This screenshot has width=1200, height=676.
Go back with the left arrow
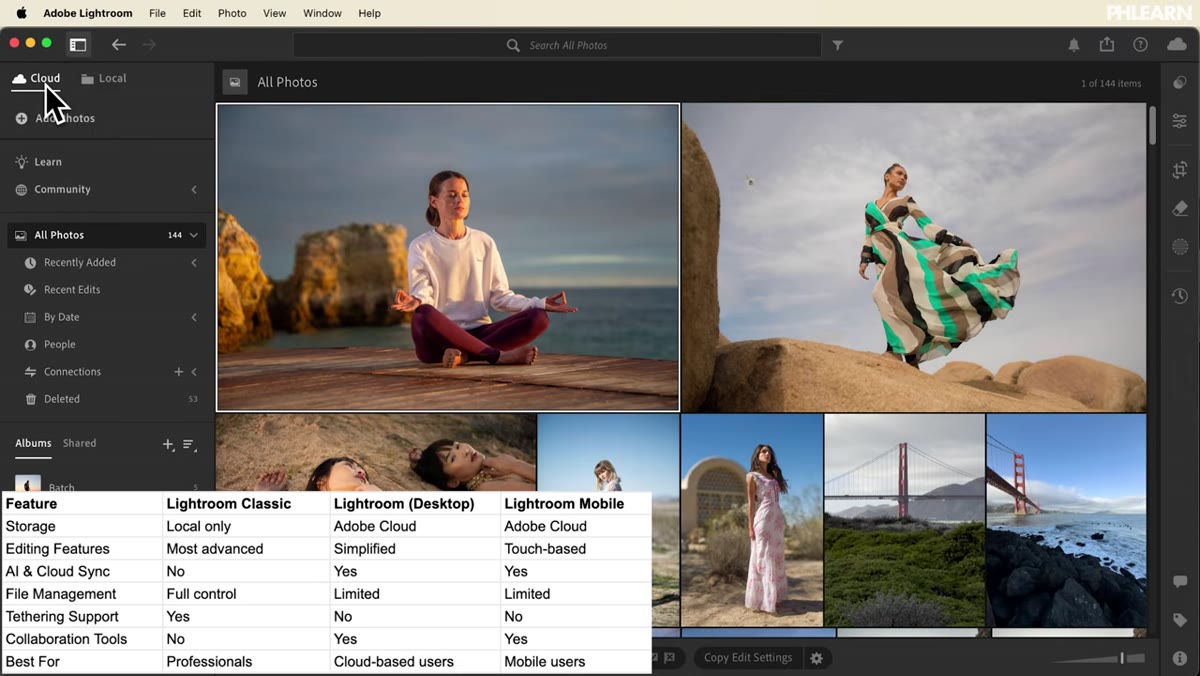tap(119, 44)
